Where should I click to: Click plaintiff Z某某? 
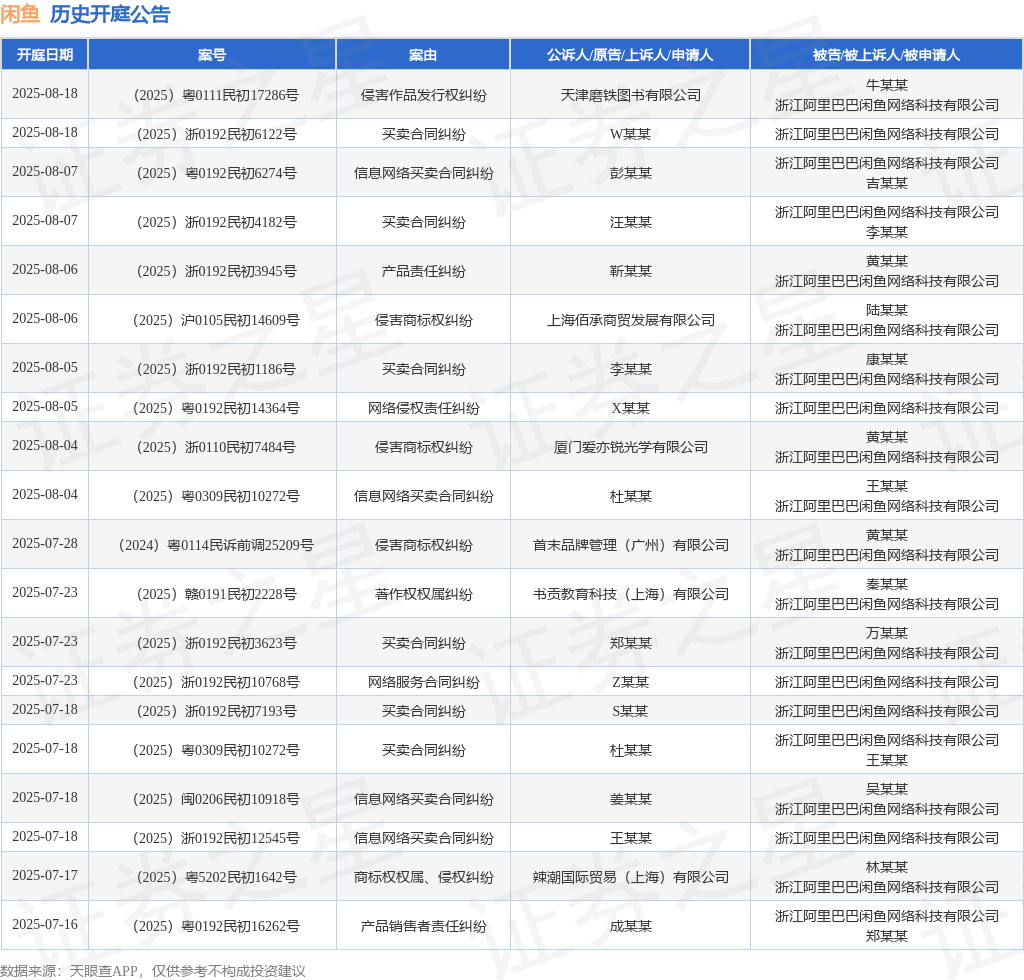(x=630, y=683)
